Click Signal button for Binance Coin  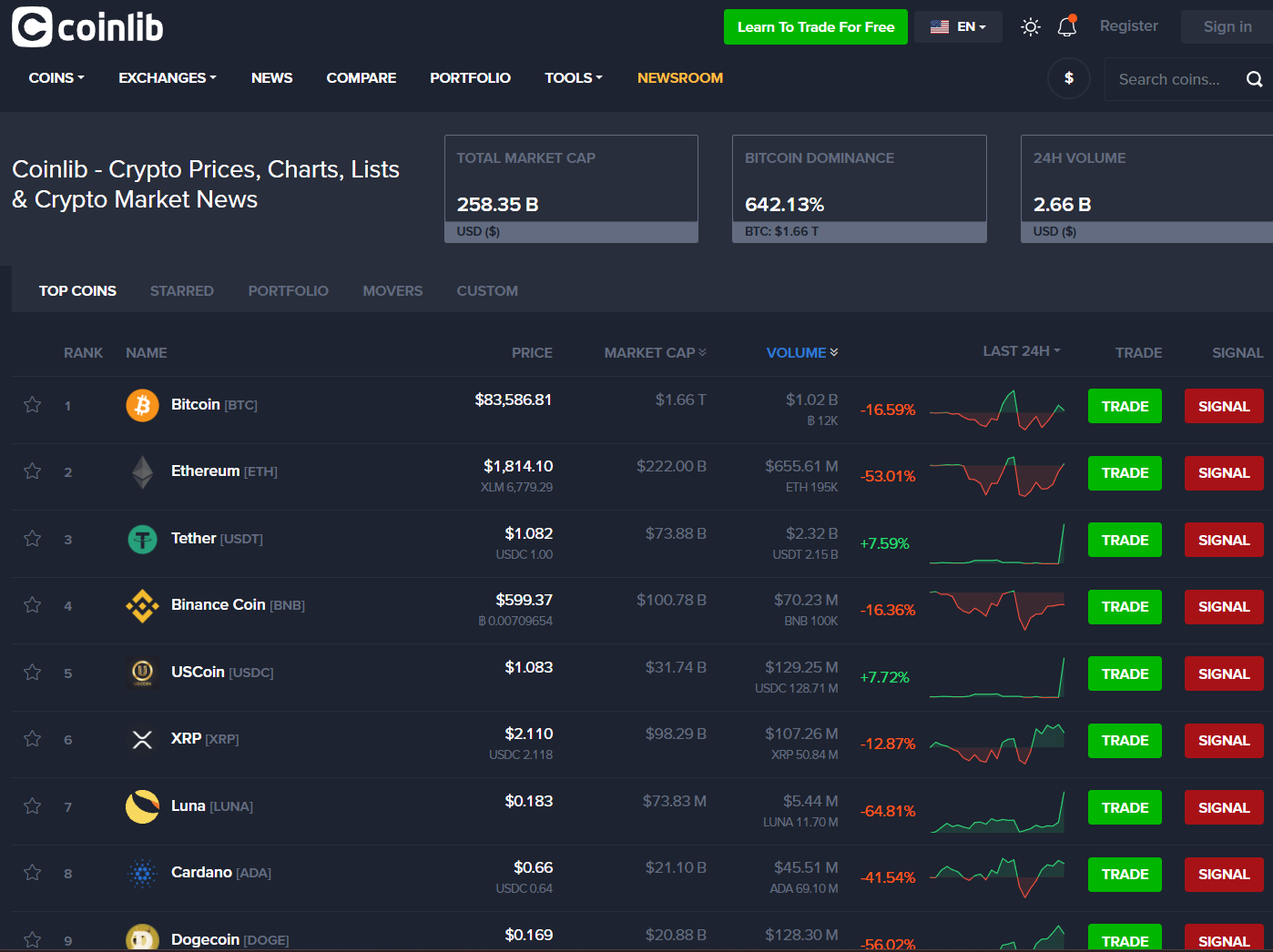1224,607
